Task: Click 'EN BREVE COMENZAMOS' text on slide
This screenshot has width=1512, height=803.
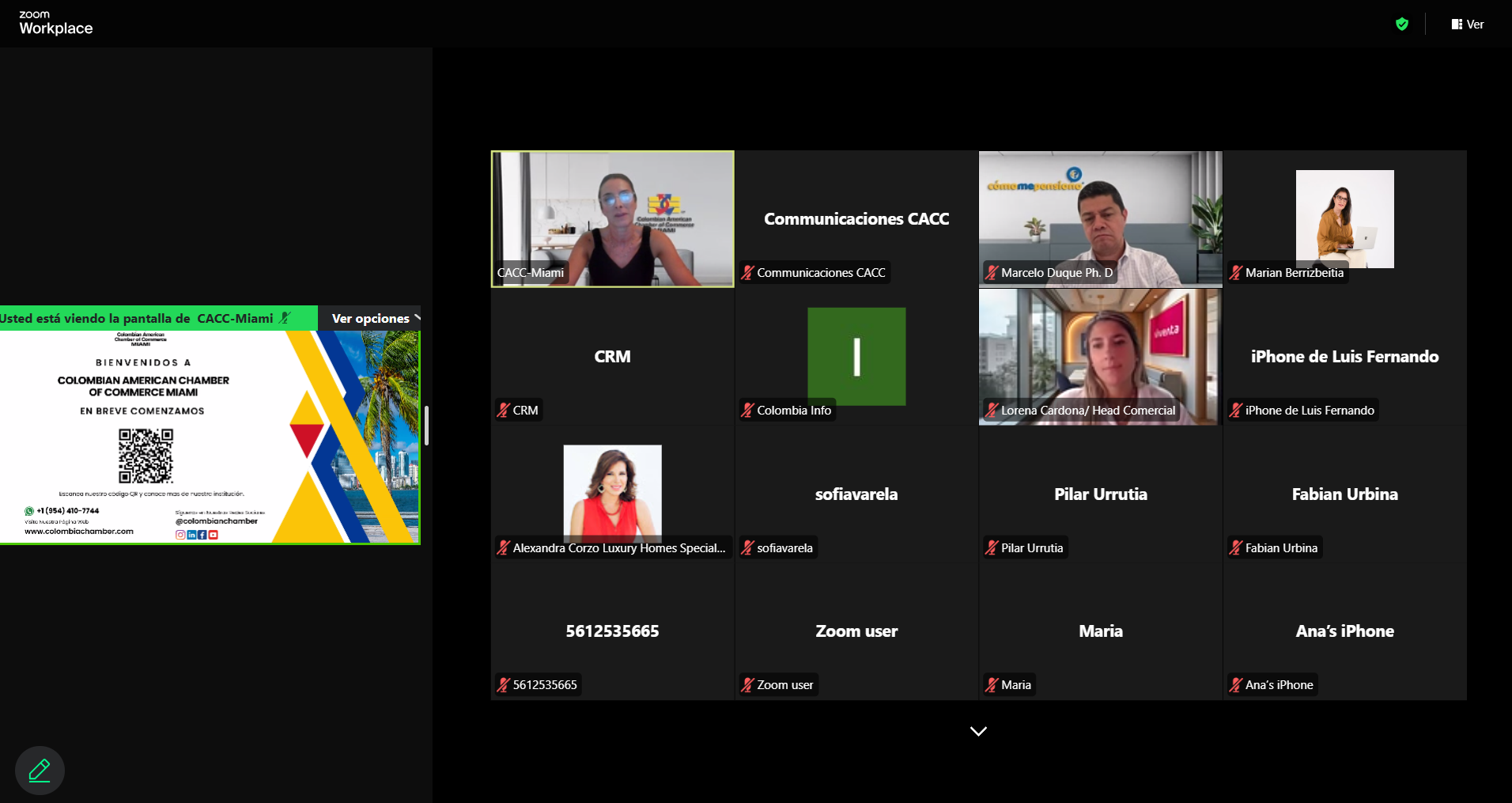Action: click(142, 411)
